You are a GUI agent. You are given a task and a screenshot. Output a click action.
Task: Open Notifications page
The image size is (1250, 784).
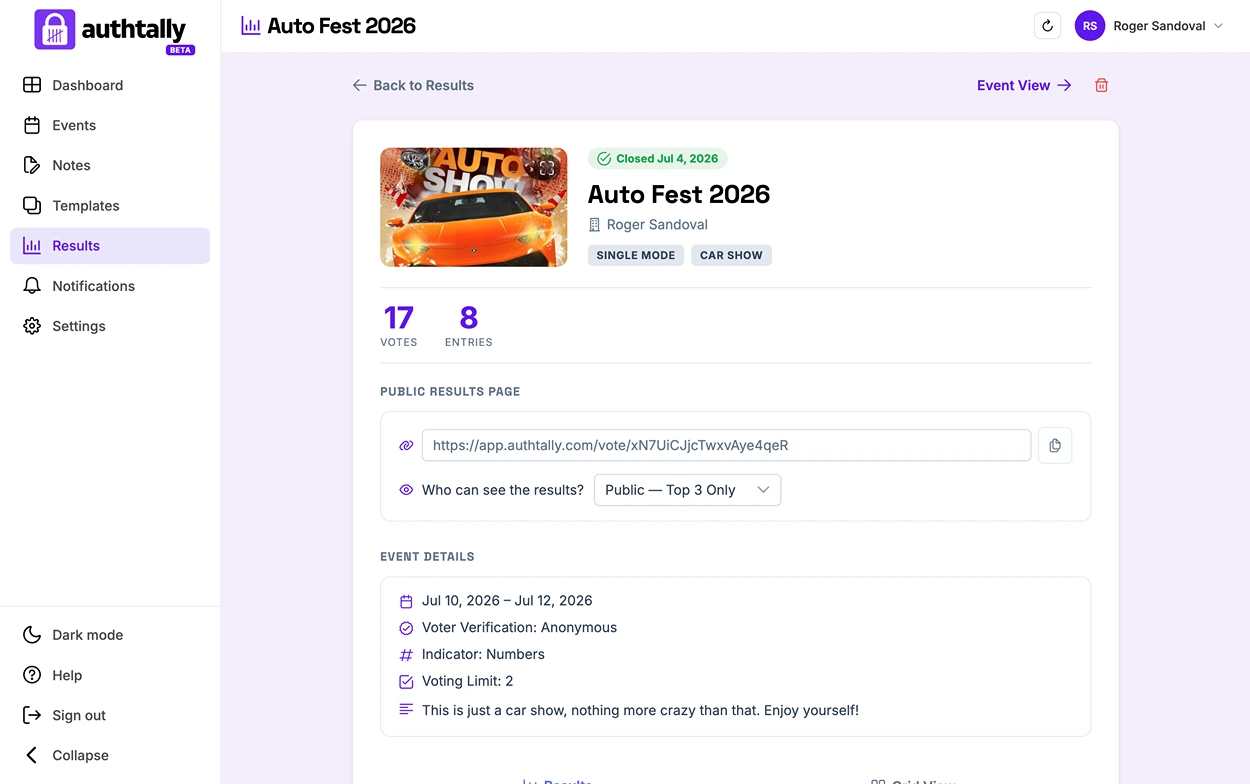(x=110, y=286)
